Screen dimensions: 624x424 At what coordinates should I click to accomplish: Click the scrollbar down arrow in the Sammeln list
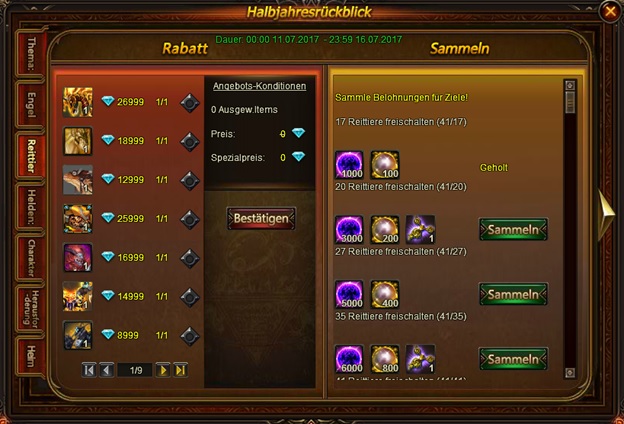click(570, 373)
